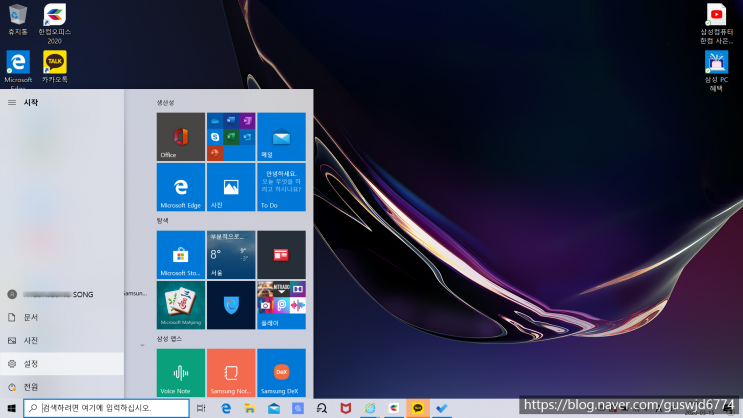
Task: Open the Office tile
Action: click(x=181, y=137)
